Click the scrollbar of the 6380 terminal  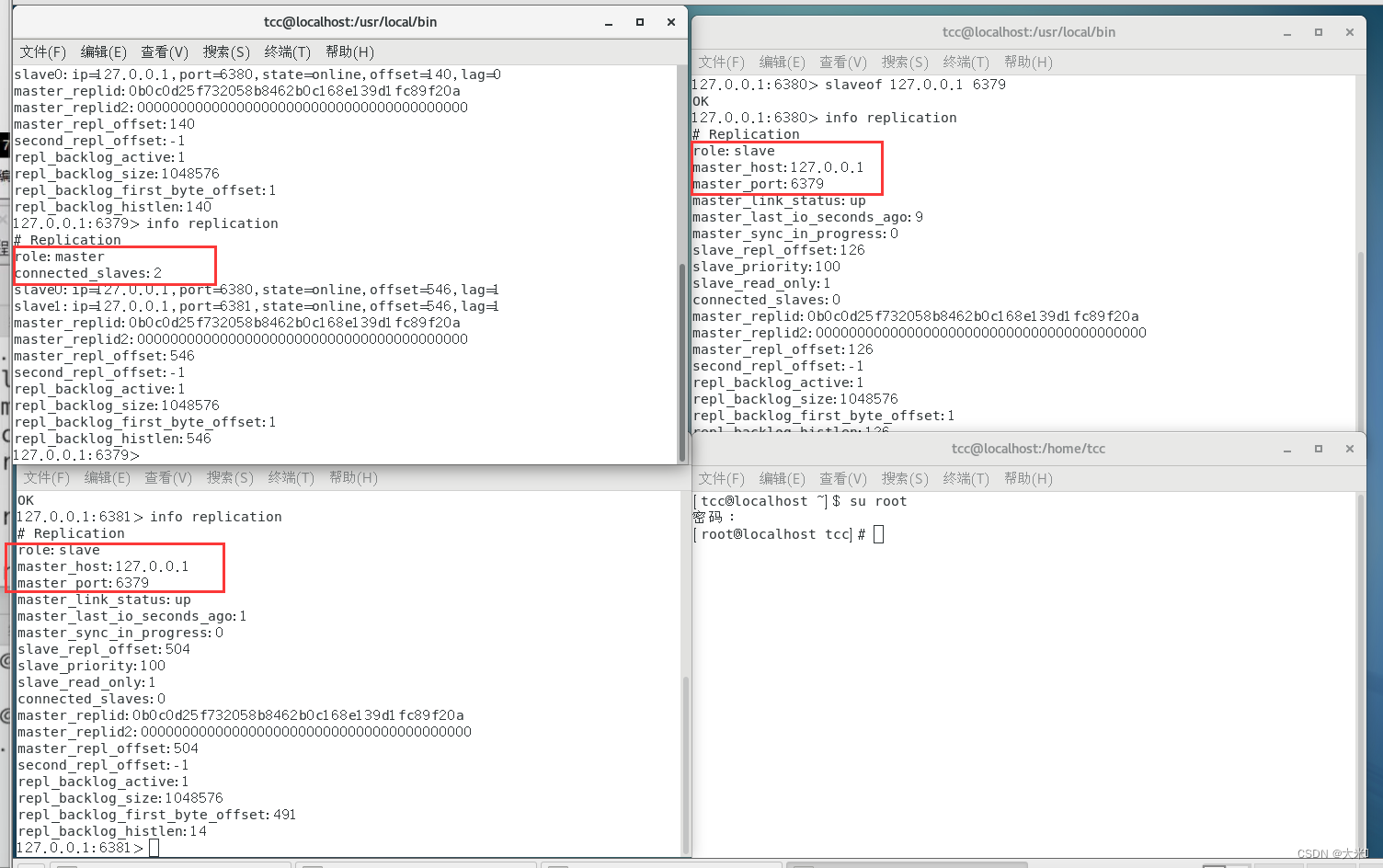tap(1360, 340)
